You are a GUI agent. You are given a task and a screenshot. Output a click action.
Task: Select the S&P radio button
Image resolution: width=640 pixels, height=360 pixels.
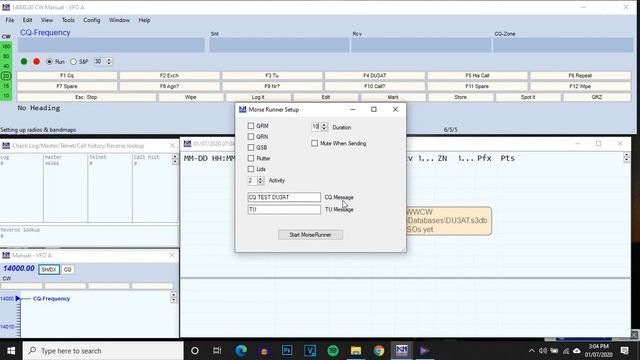click(73, 62)
